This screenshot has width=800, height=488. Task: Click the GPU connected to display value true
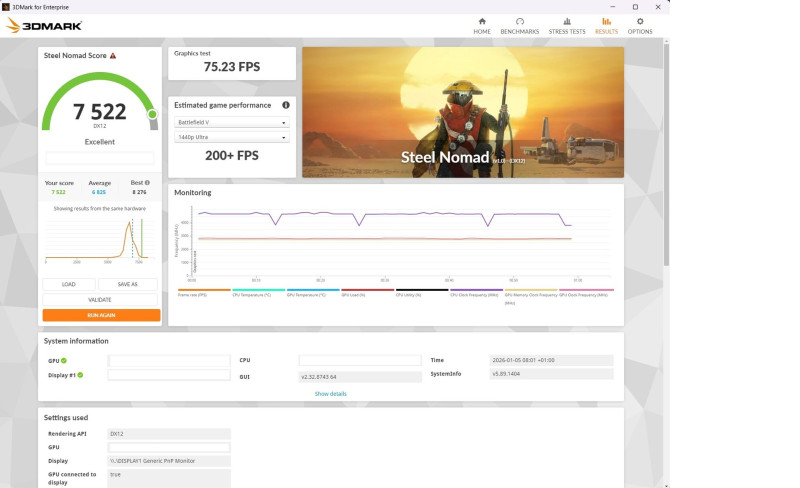click(169, 478)
